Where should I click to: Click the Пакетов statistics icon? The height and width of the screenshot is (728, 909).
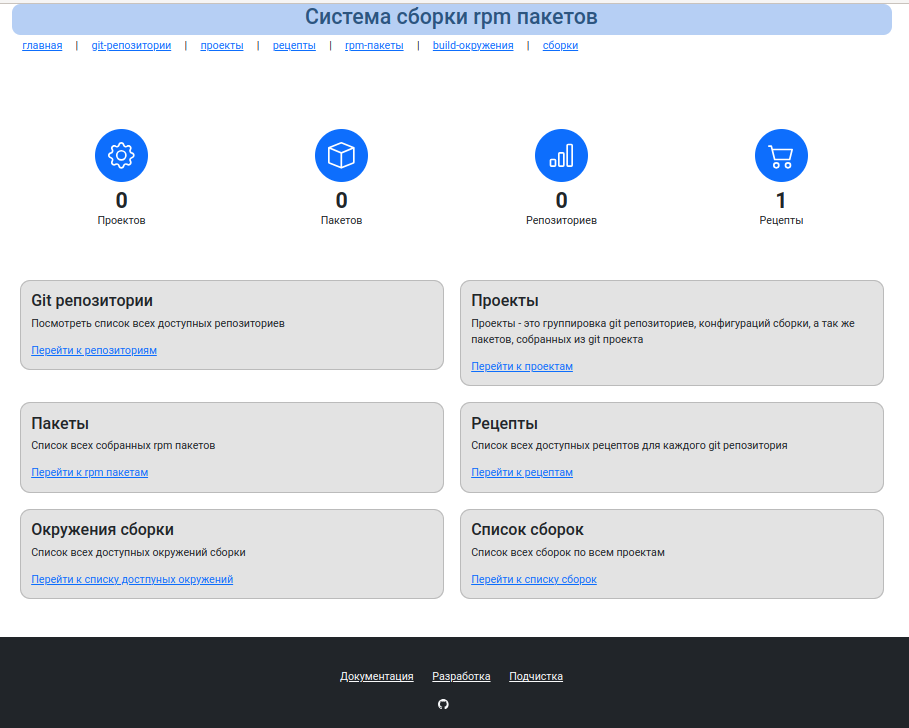[341, 155]
